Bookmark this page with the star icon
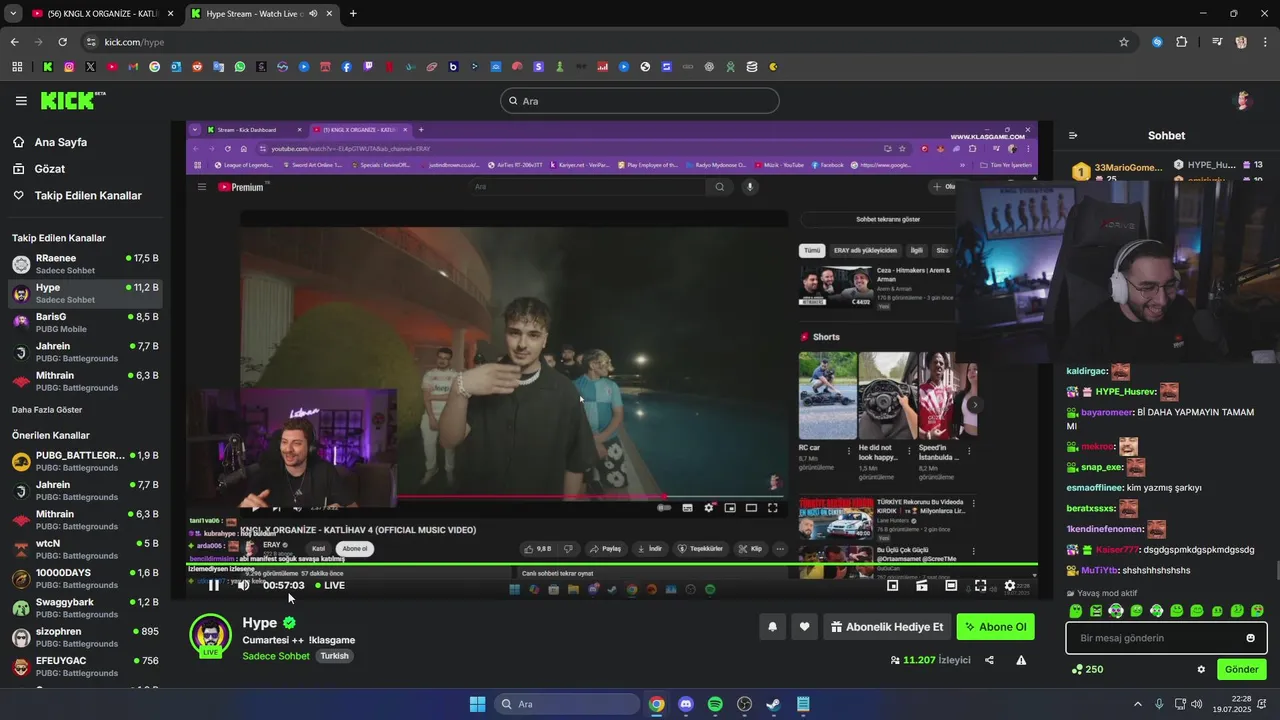The image size is (1280, 720). [x=1124, y=42]
